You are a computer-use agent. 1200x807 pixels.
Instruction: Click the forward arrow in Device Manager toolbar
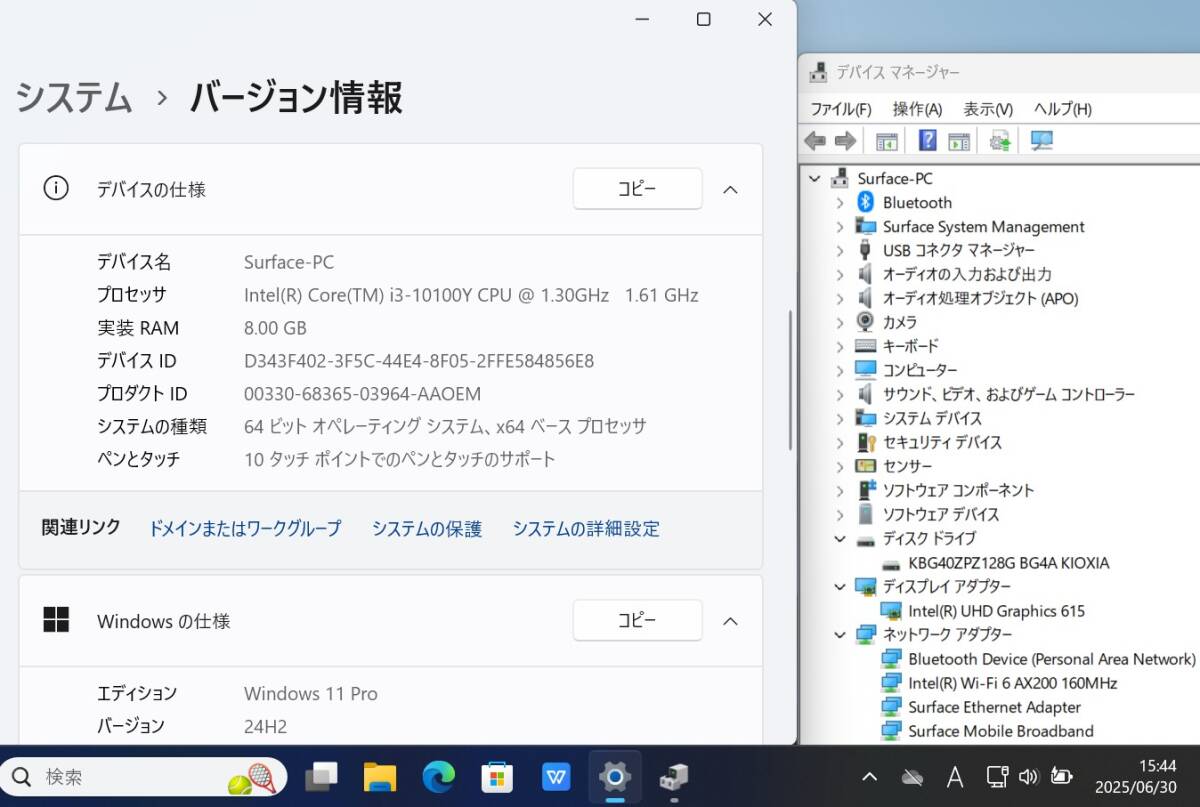(845, 141)
